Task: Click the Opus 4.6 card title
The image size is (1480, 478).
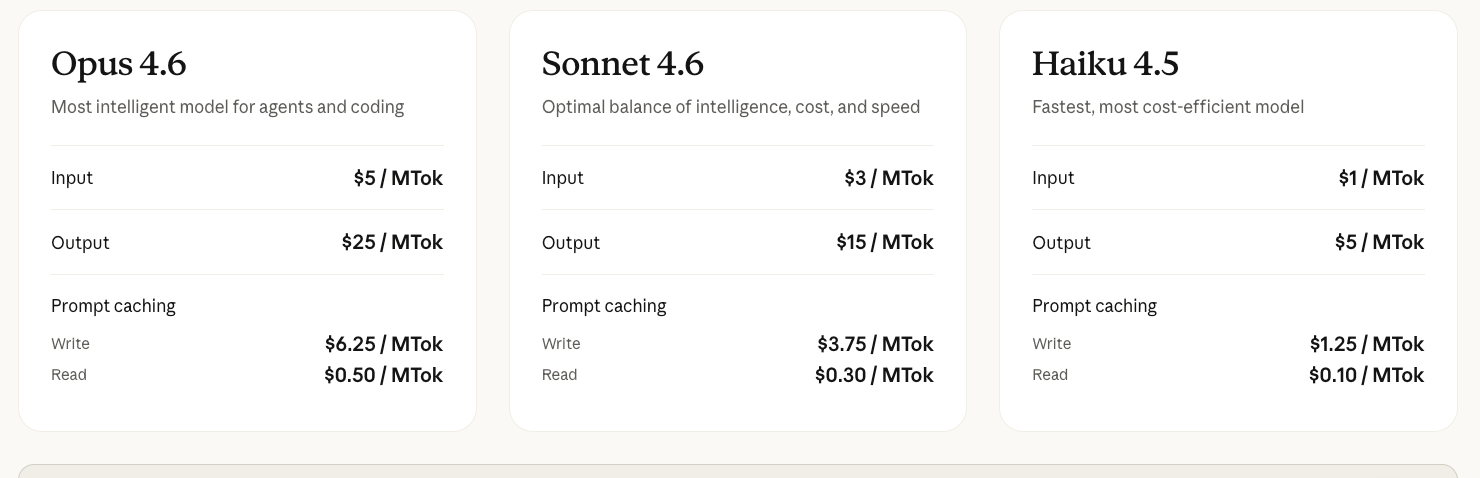Action: [x=118, y=64]
